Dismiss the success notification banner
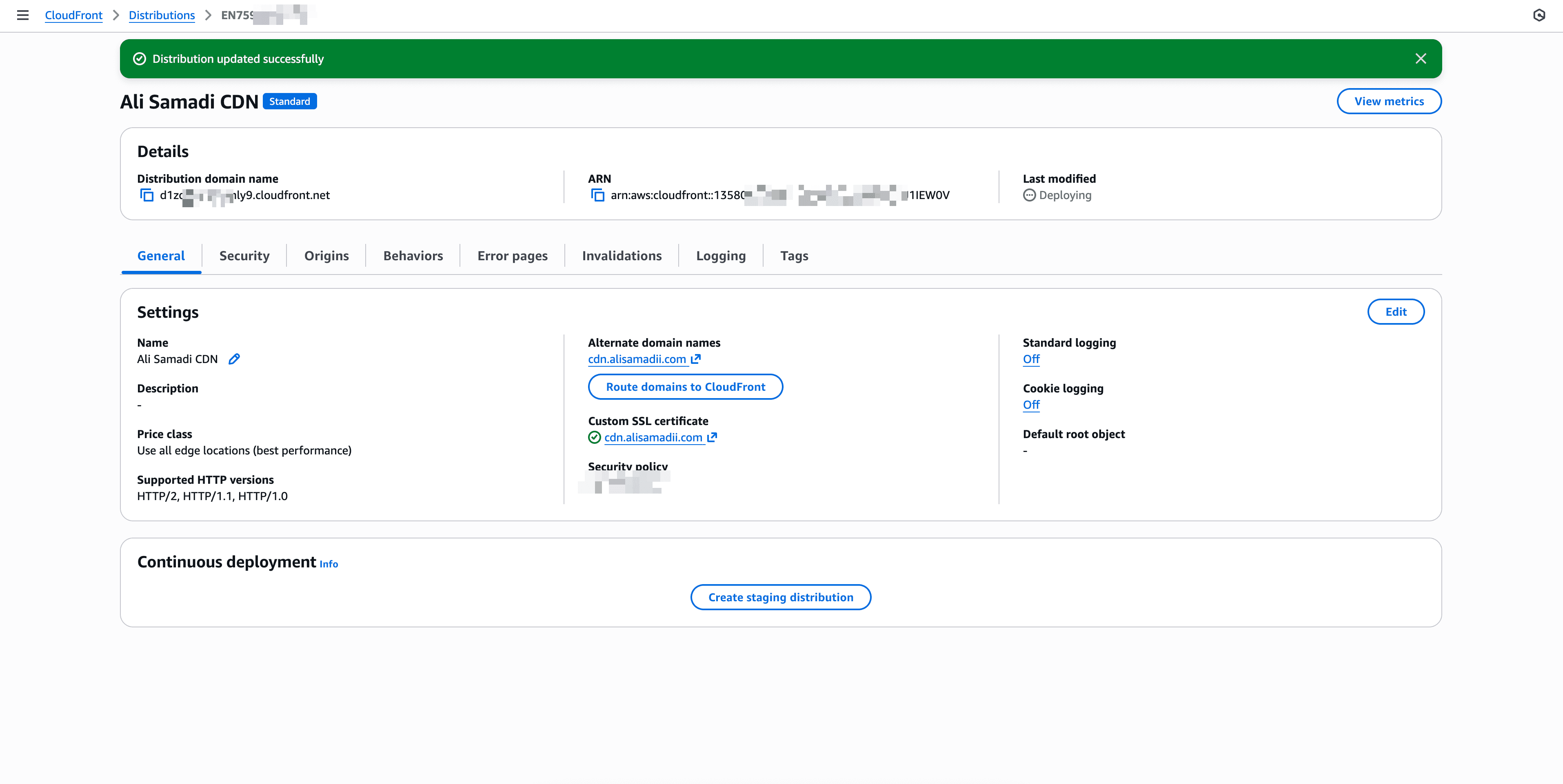This screenshot has width=1563, height=784. coord(1421,59)
